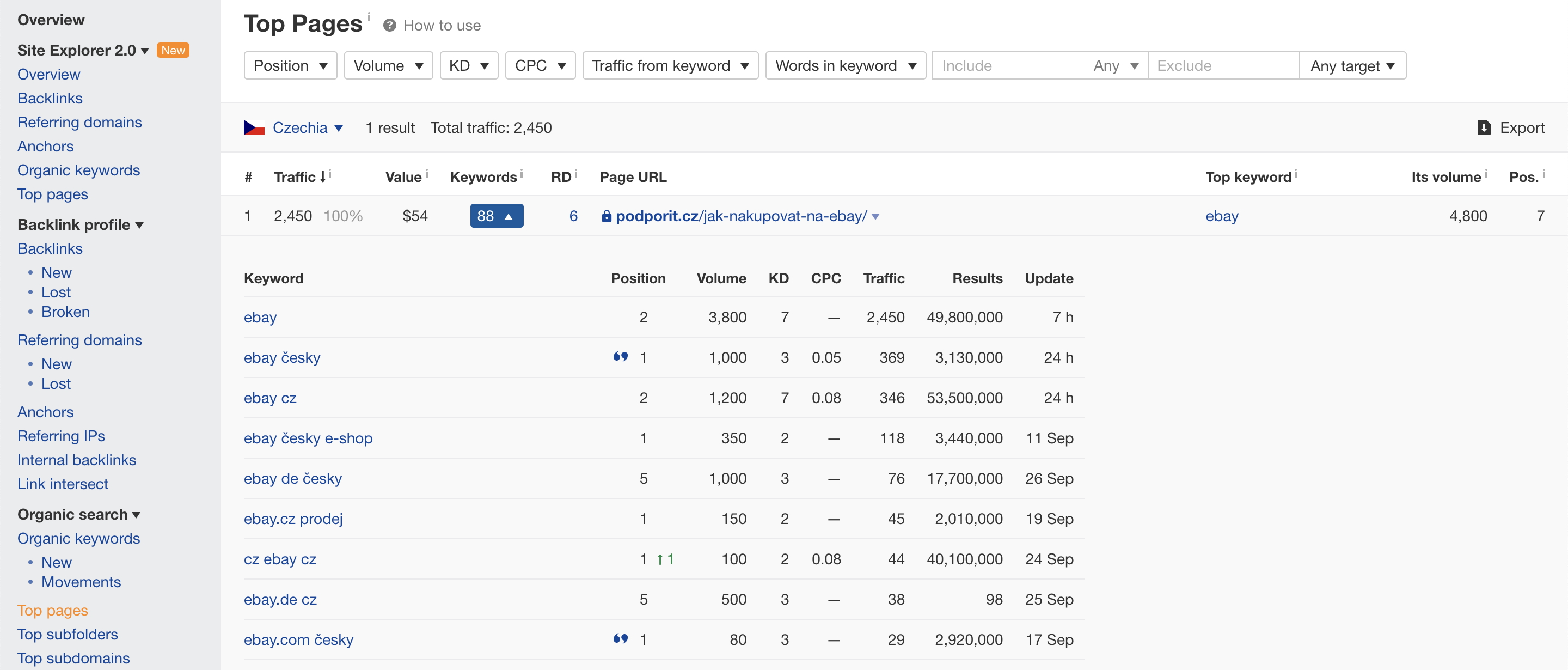
Task: Click the info icon next to Top Pages title
Action: coord(369,16)
